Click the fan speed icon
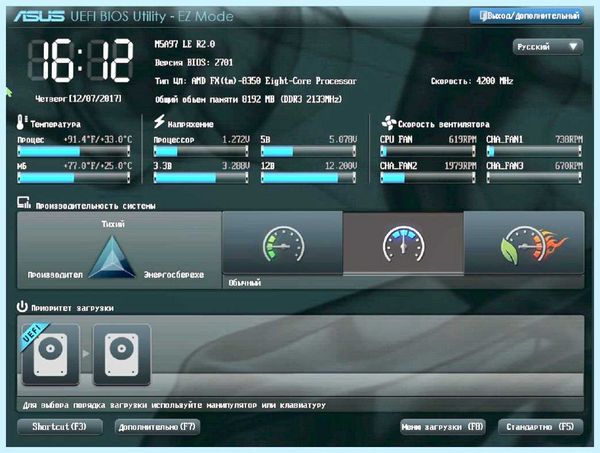 pos(388,123)
